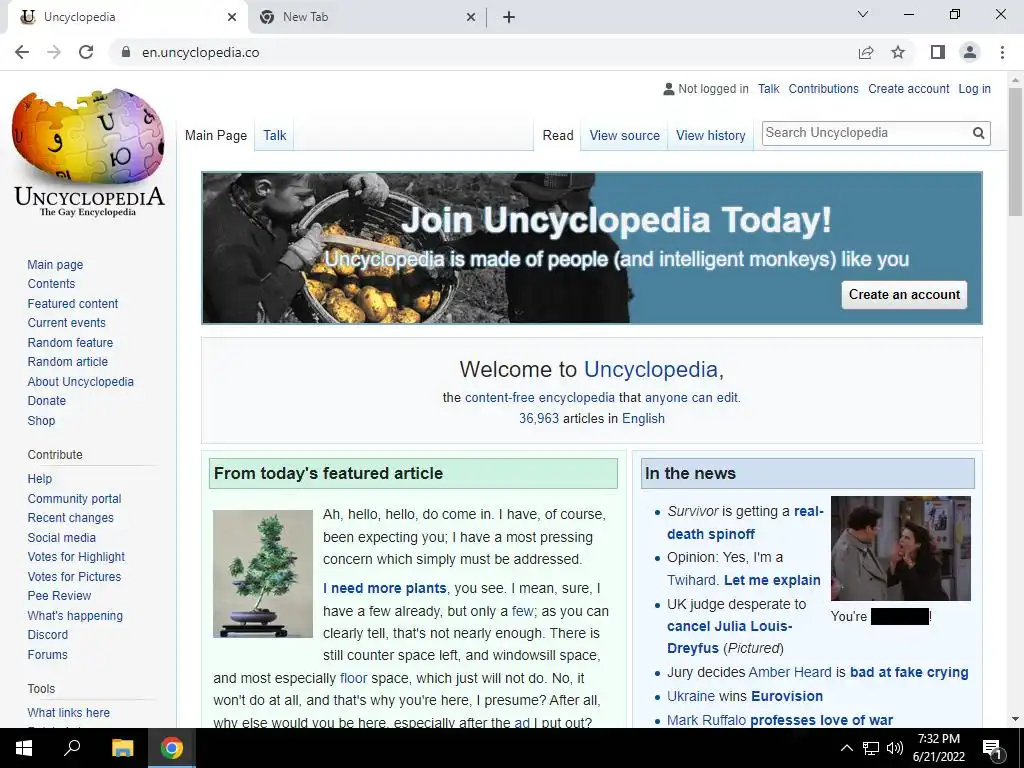
Task: Open the 36,963 articles count link
Action: [539, 419]
